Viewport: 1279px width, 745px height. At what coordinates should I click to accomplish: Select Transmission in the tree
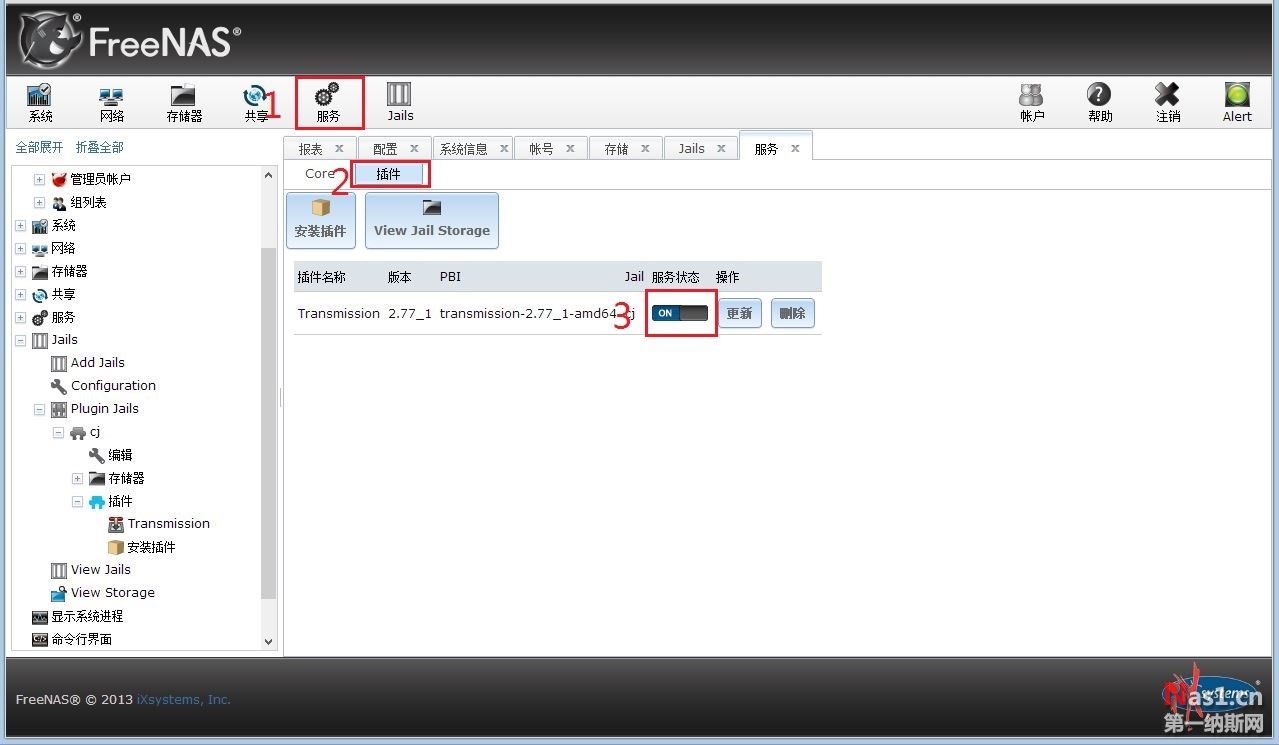pyautogui.click(x=168, y=523)
